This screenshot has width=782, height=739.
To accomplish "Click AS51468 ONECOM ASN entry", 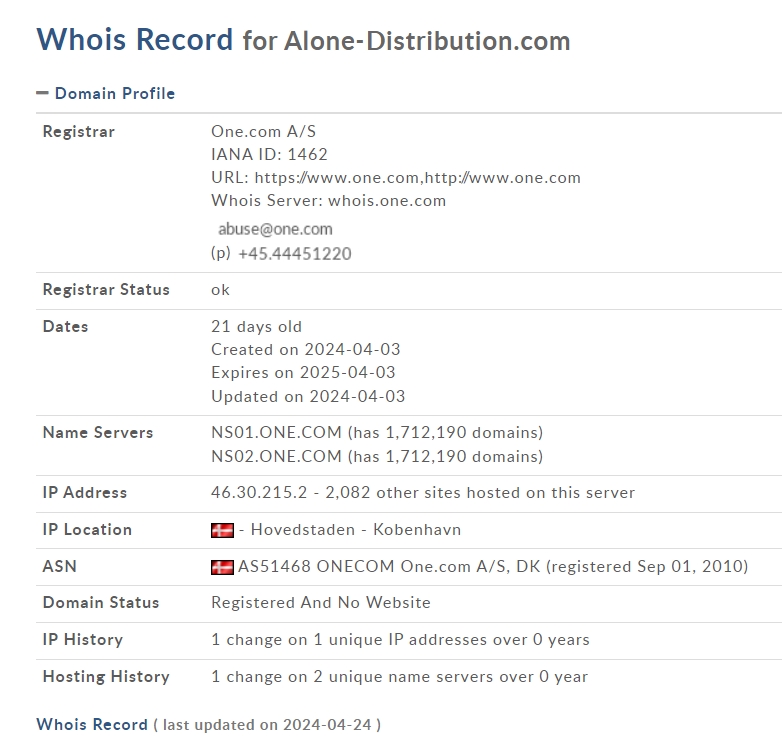I will (493, 566).
